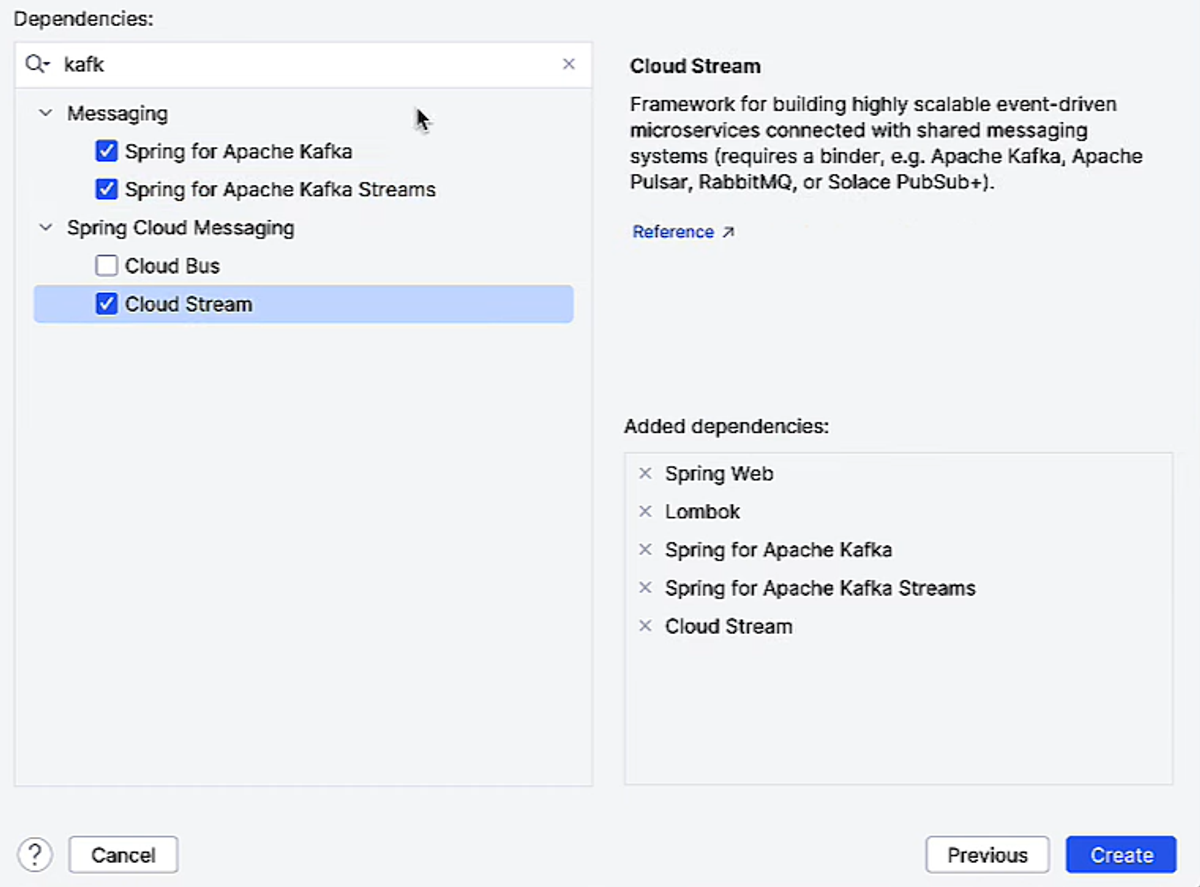Uncheck the Cloud Stream checkbox
Viewport: 1200px width, 887px height.
[x=107, y=304]
